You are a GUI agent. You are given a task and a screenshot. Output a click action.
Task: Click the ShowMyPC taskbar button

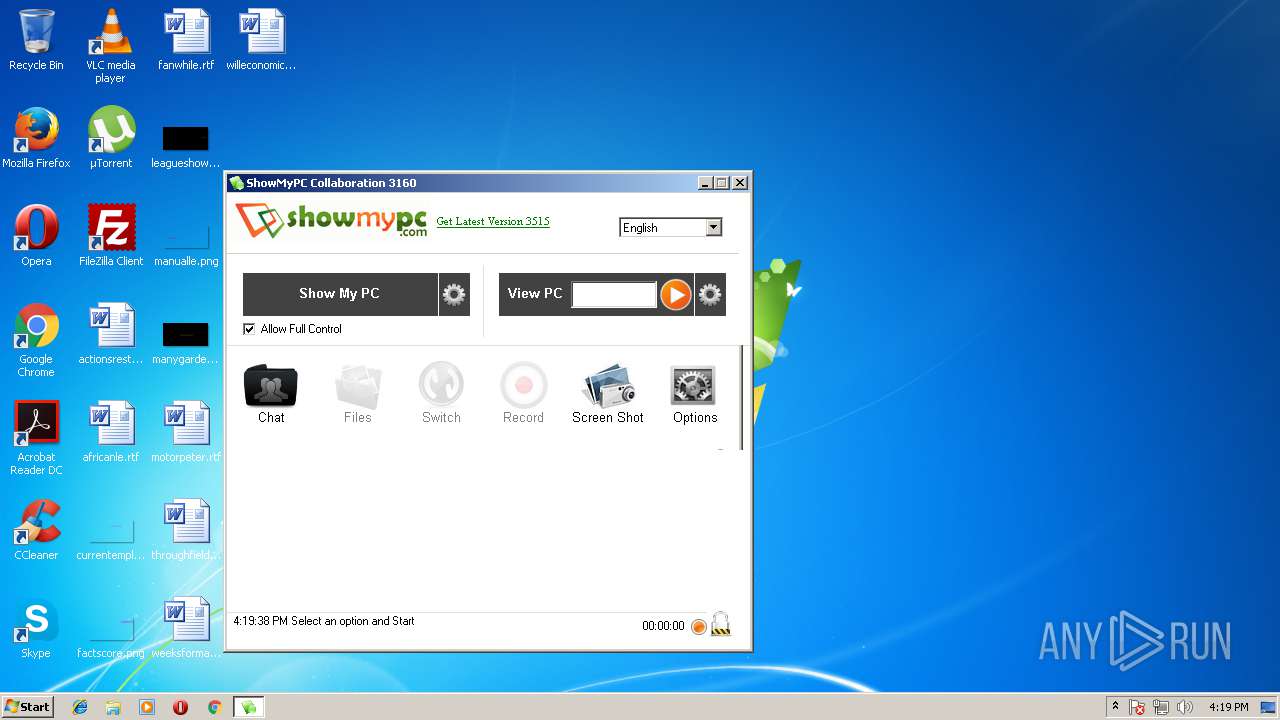pyautogui.click(x=248, y=707)
